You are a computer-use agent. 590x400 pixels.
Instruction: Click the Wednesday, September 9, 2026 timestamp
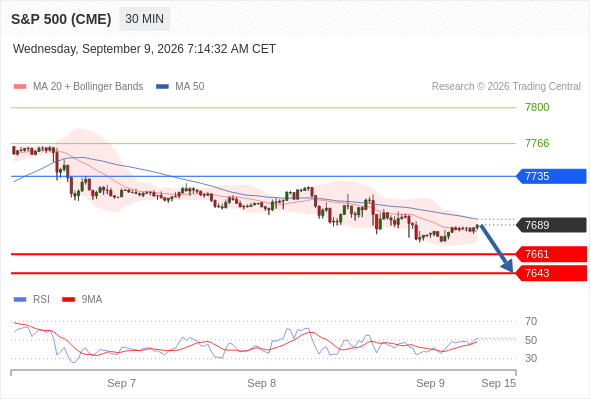(x=144, y=49)
